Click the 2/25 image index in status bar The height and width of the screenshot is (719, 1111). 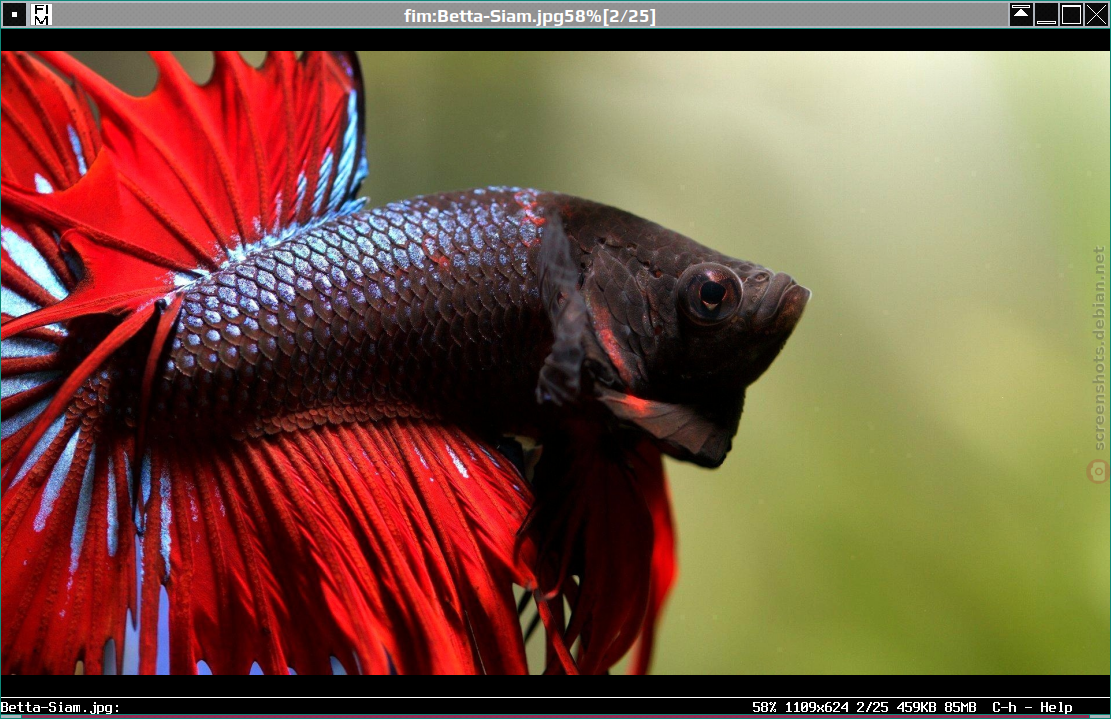[x=872, y=707]
